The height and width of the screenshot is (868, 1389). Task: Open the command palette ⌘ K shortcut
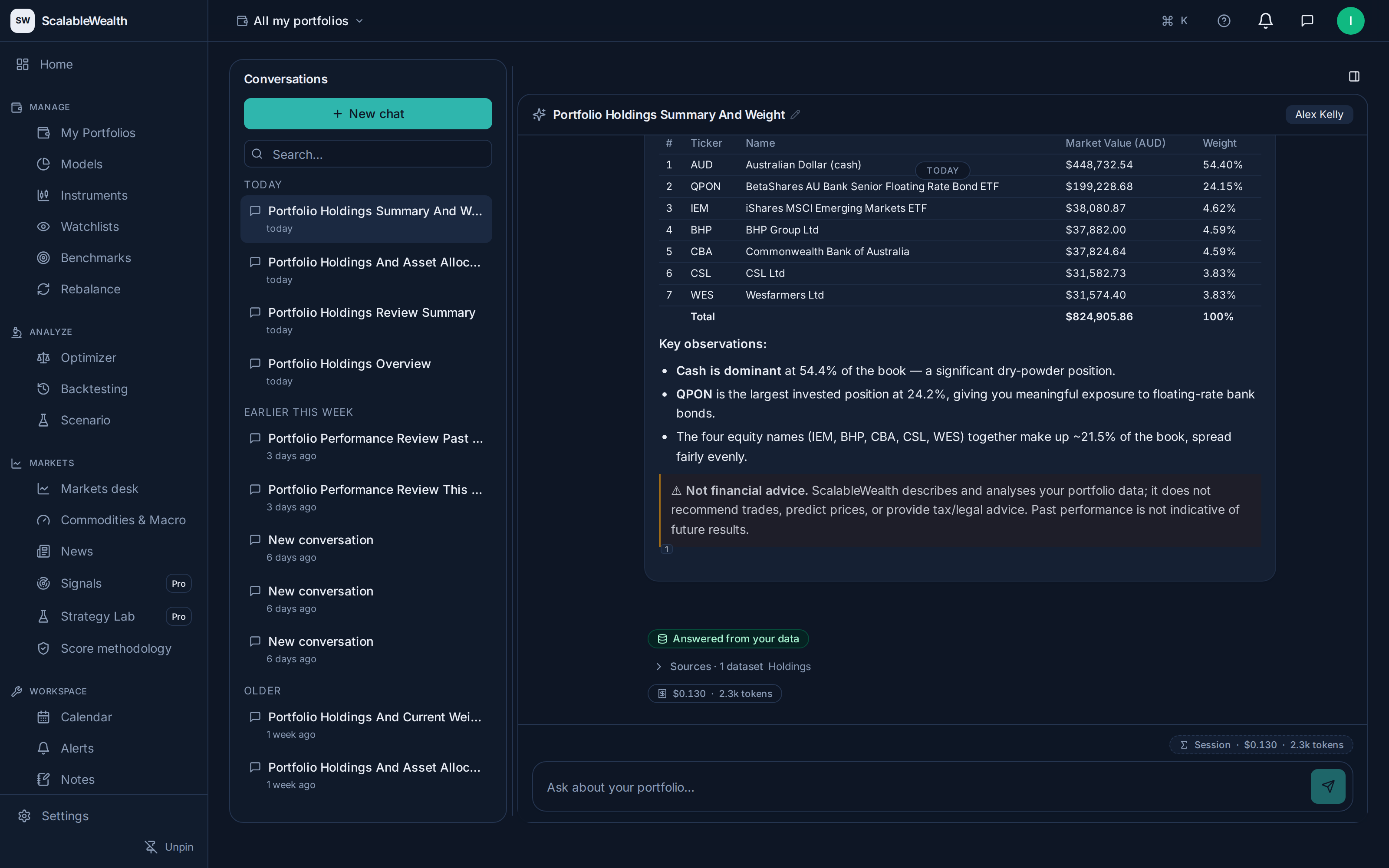point(1174,21)
